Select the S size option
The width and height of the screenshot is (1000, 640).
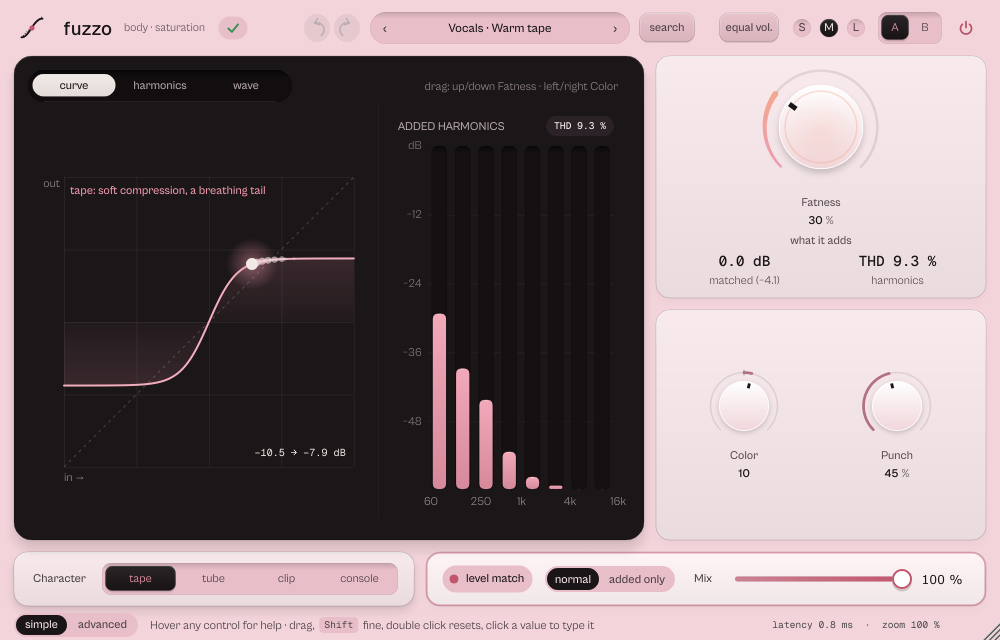pos(802,27)
